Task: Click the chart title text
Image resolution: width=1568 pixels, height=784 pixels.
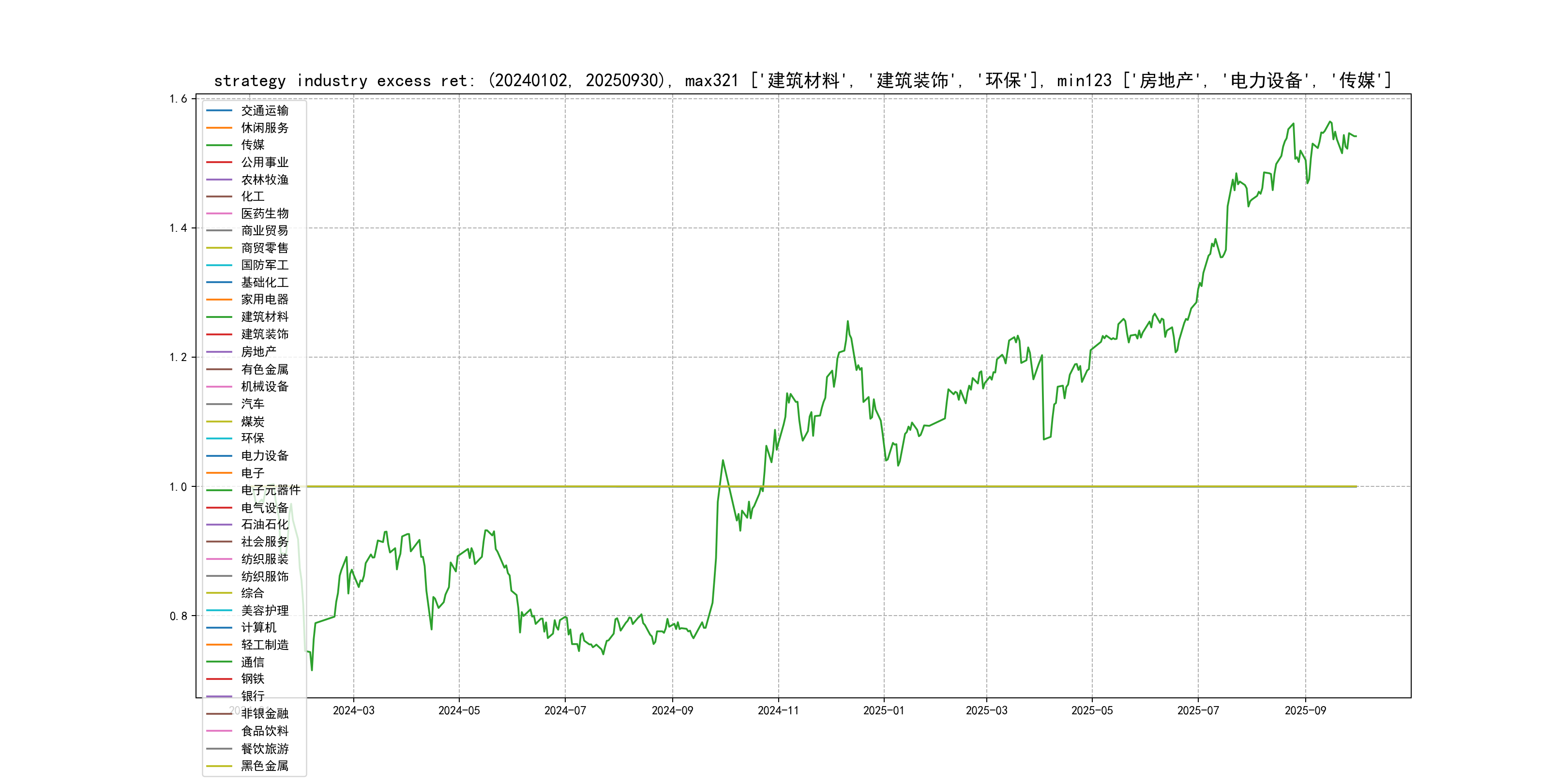Action: (x=802, y=80)
